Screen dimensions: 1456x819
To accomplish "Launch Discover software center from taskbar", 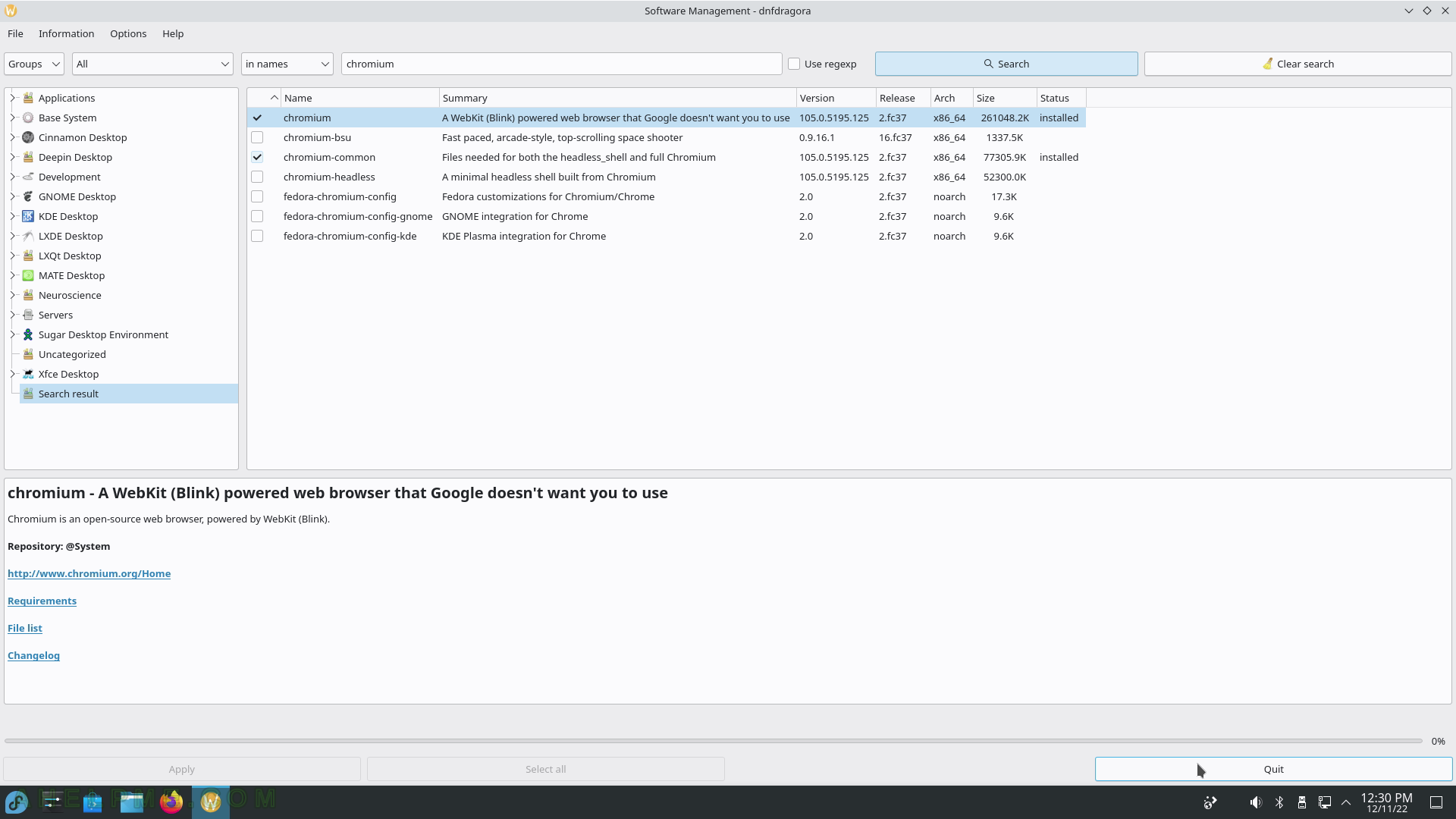I will (x=93, y=802).
